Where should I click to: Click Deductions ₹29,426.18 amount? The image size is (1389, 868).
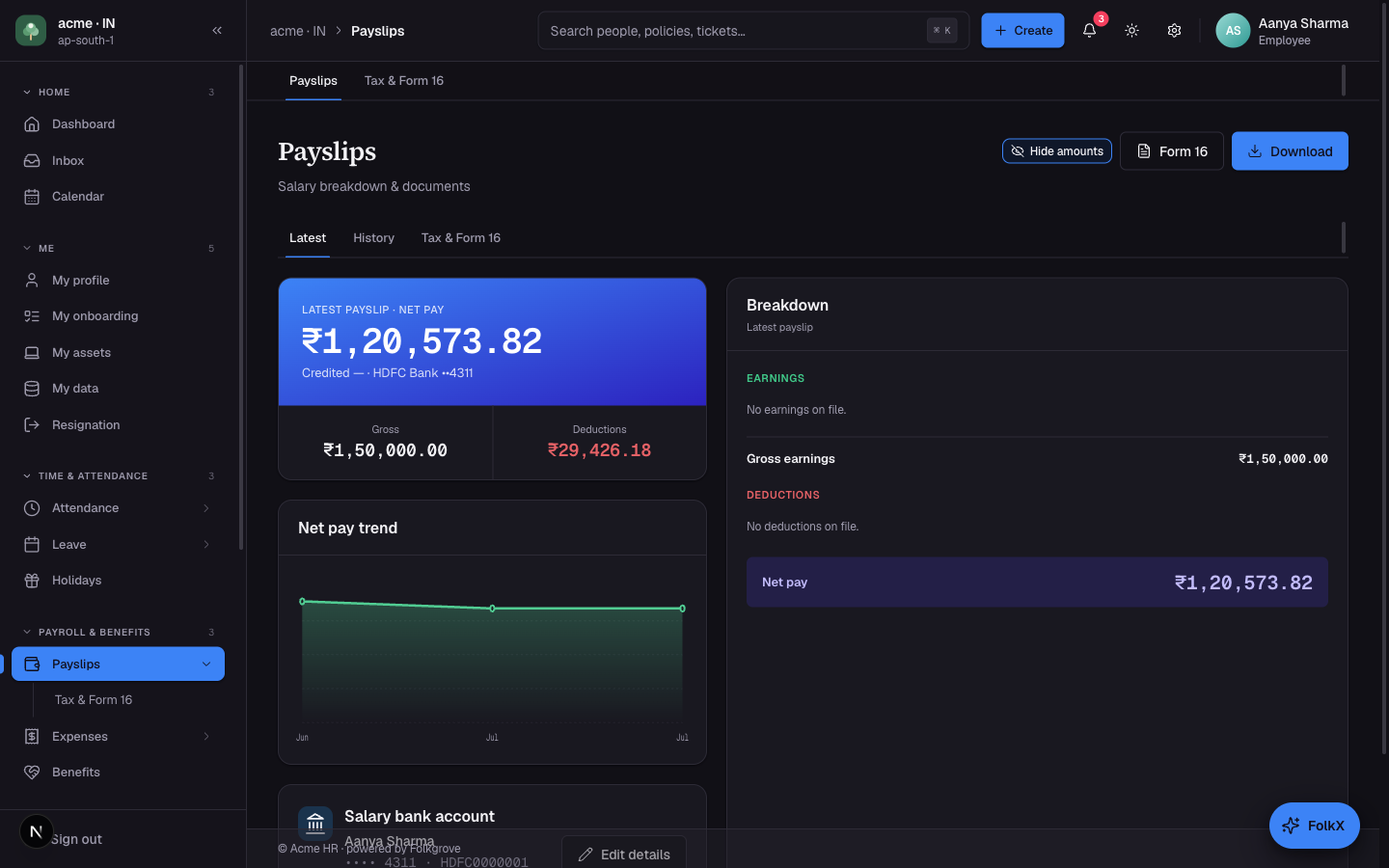pos(600,450)
